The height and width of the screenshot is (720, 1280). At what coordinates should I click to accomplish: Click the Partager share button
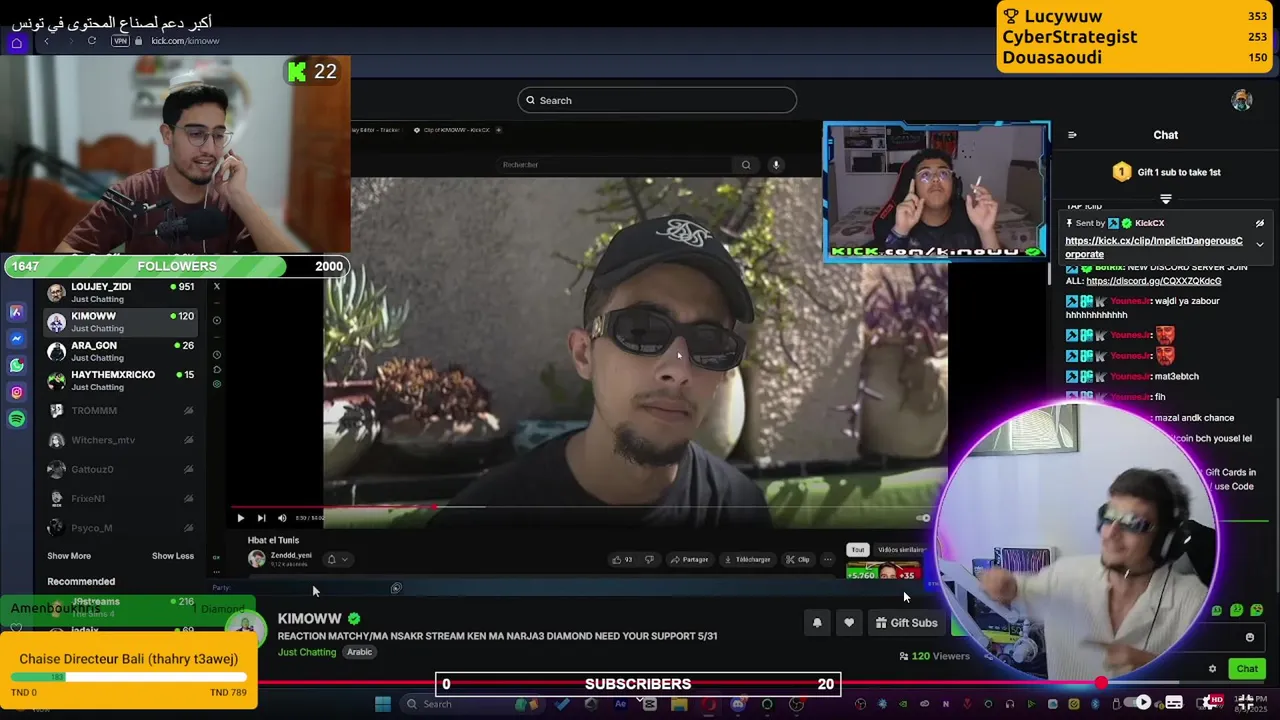point(690,559)
